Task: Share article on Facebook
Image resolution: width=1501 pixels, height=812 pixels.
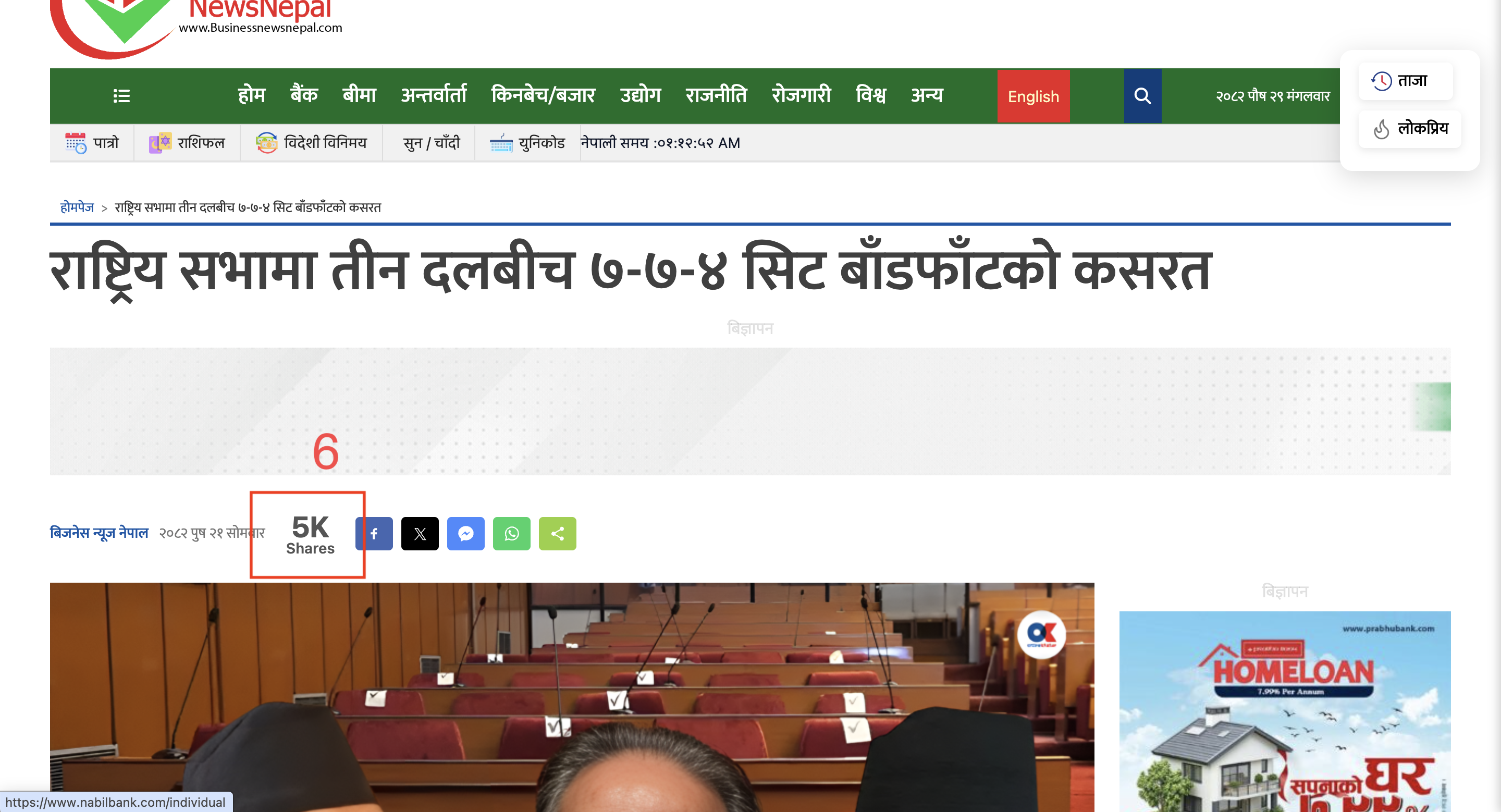Action: coord(374,533)
